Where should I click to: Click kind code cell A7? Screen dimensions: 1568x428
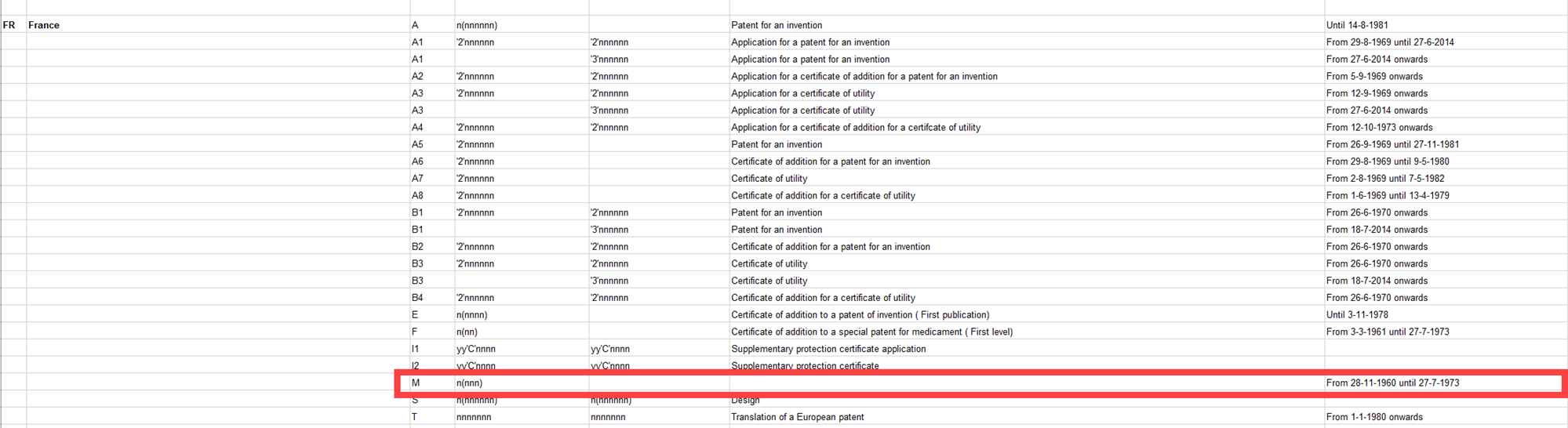tap(417, 179)
